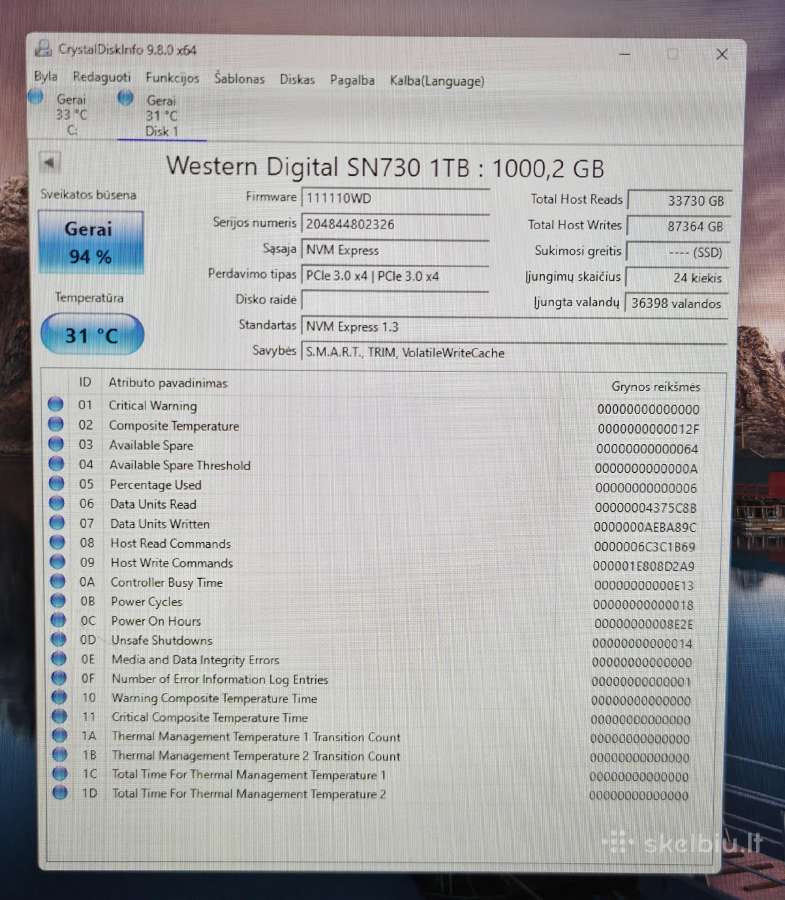Click raw value 0000004375C8B
Viewport: 785px width, 900px height.
pyautogui.click(x=646, y=508)
